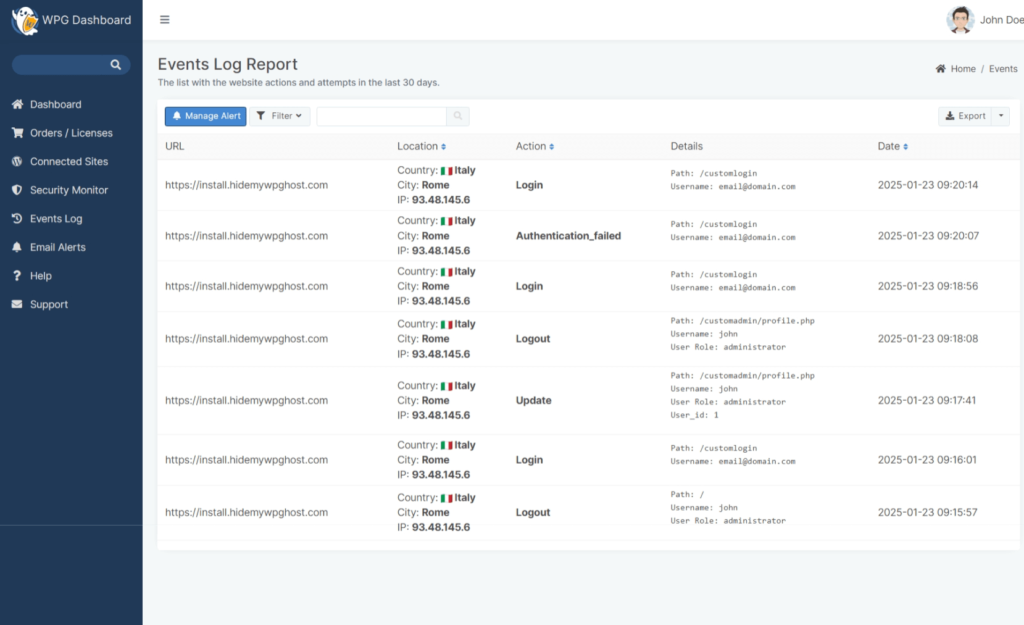Select Events Log in the sidebar menu

tap(58, 218)
